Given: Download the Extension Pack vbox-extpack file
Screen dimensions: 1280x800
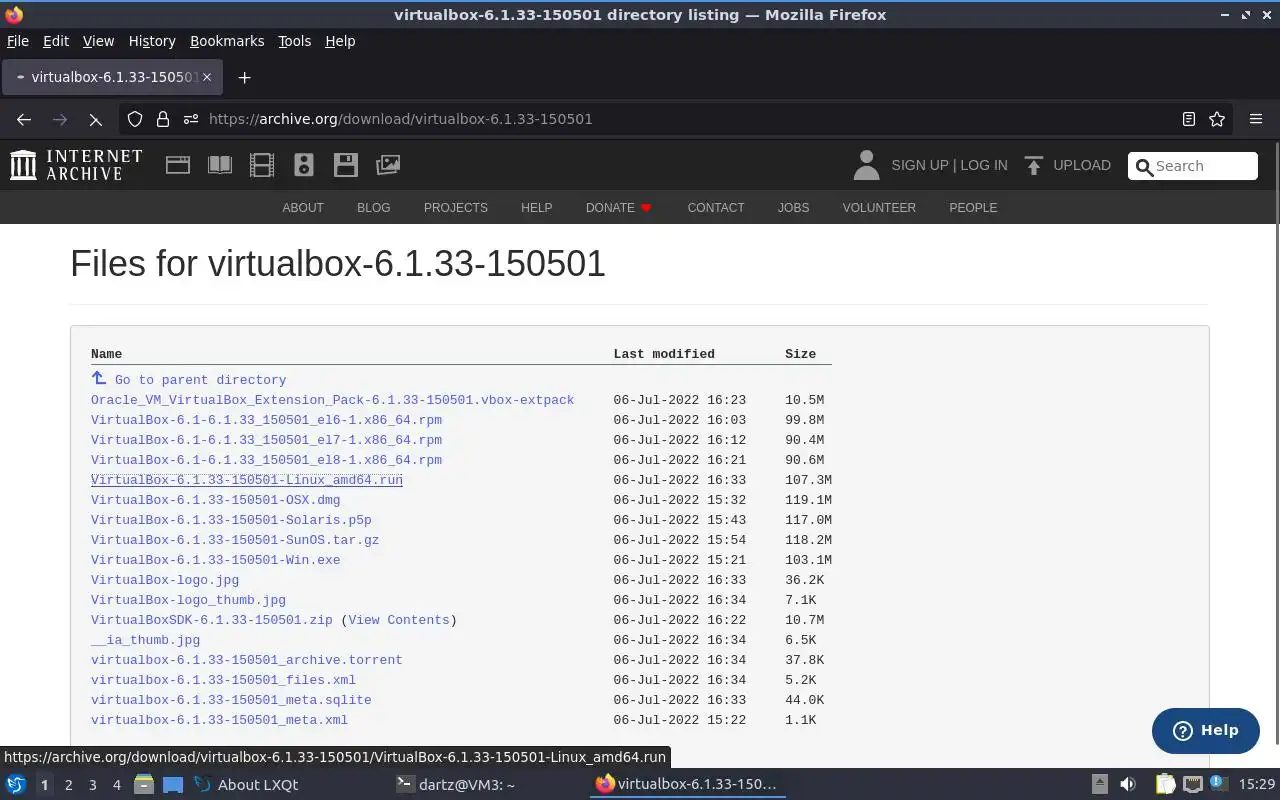Looking at the screenshot, I should [332, 400].
